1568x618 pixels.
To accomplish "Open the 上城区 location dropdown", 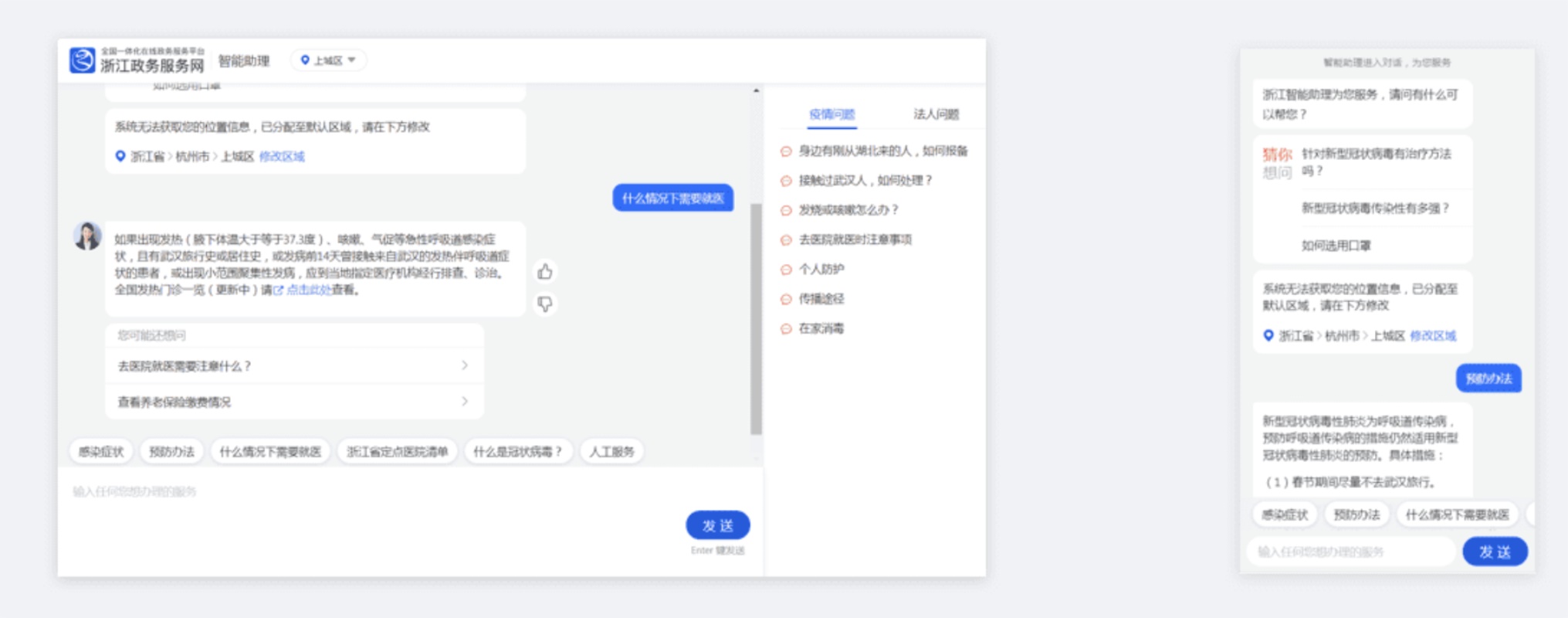I will [x=329, y=60].
